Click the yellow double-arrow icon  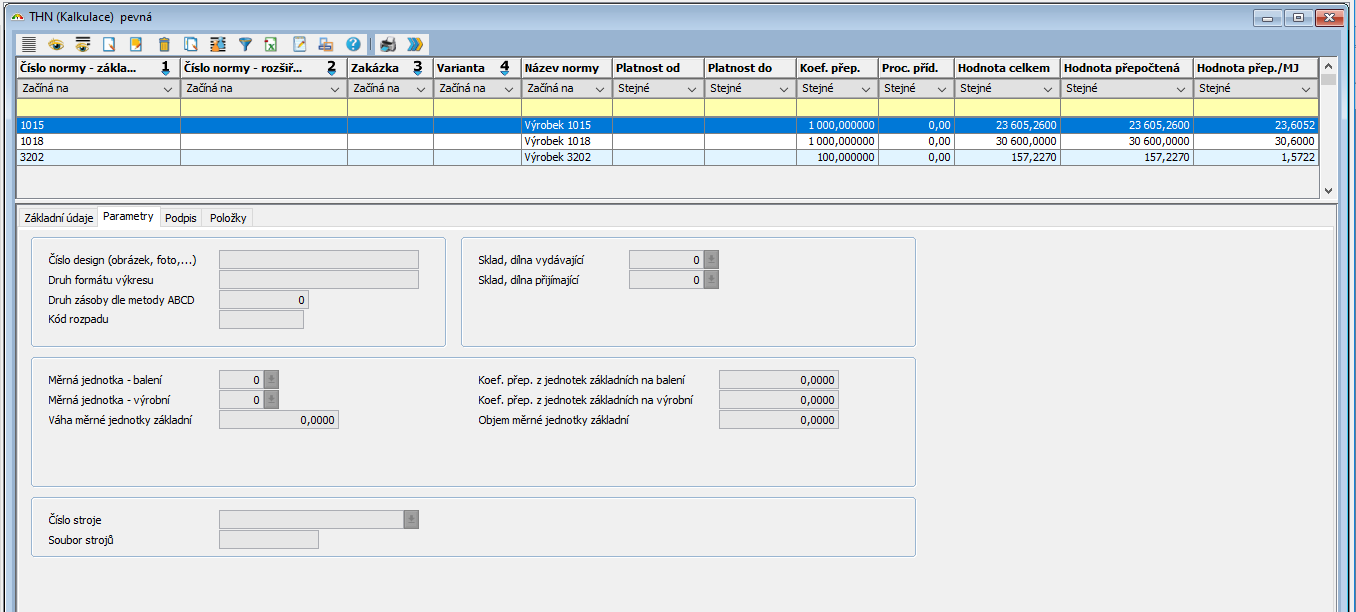[x=415, y=44]
